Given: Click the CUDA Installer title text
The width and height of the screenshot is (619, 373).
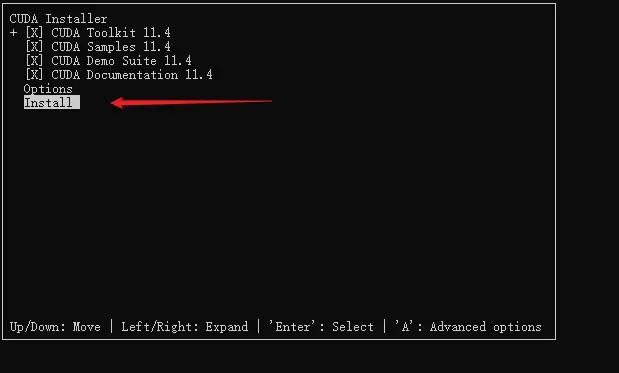Looking at the screenshot, I should coord(58,19).
